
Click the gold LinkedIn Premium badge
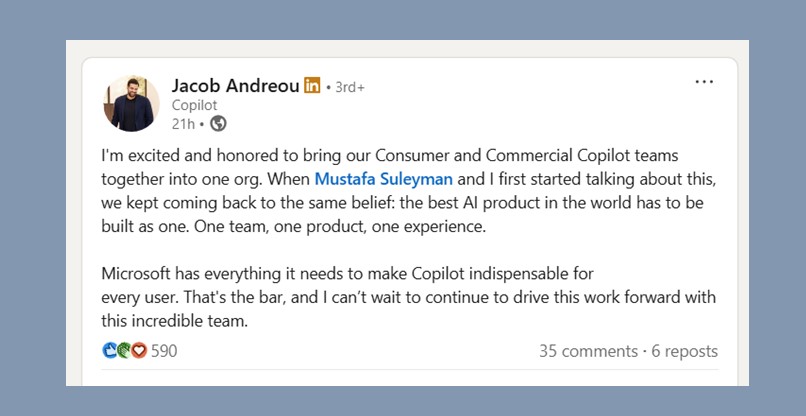[312, 86]
